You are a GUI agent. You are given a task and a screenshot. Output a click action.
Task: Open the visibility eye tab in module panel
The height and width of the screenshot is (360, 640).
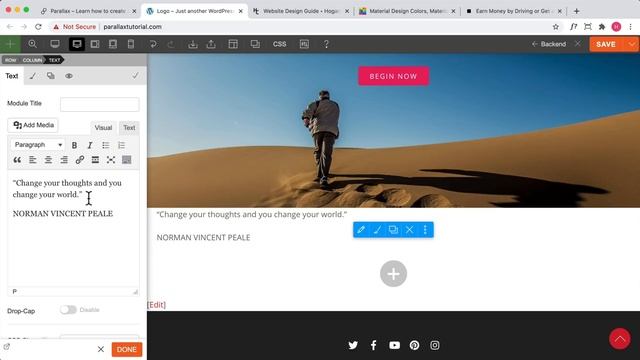(x=69, y=76)
